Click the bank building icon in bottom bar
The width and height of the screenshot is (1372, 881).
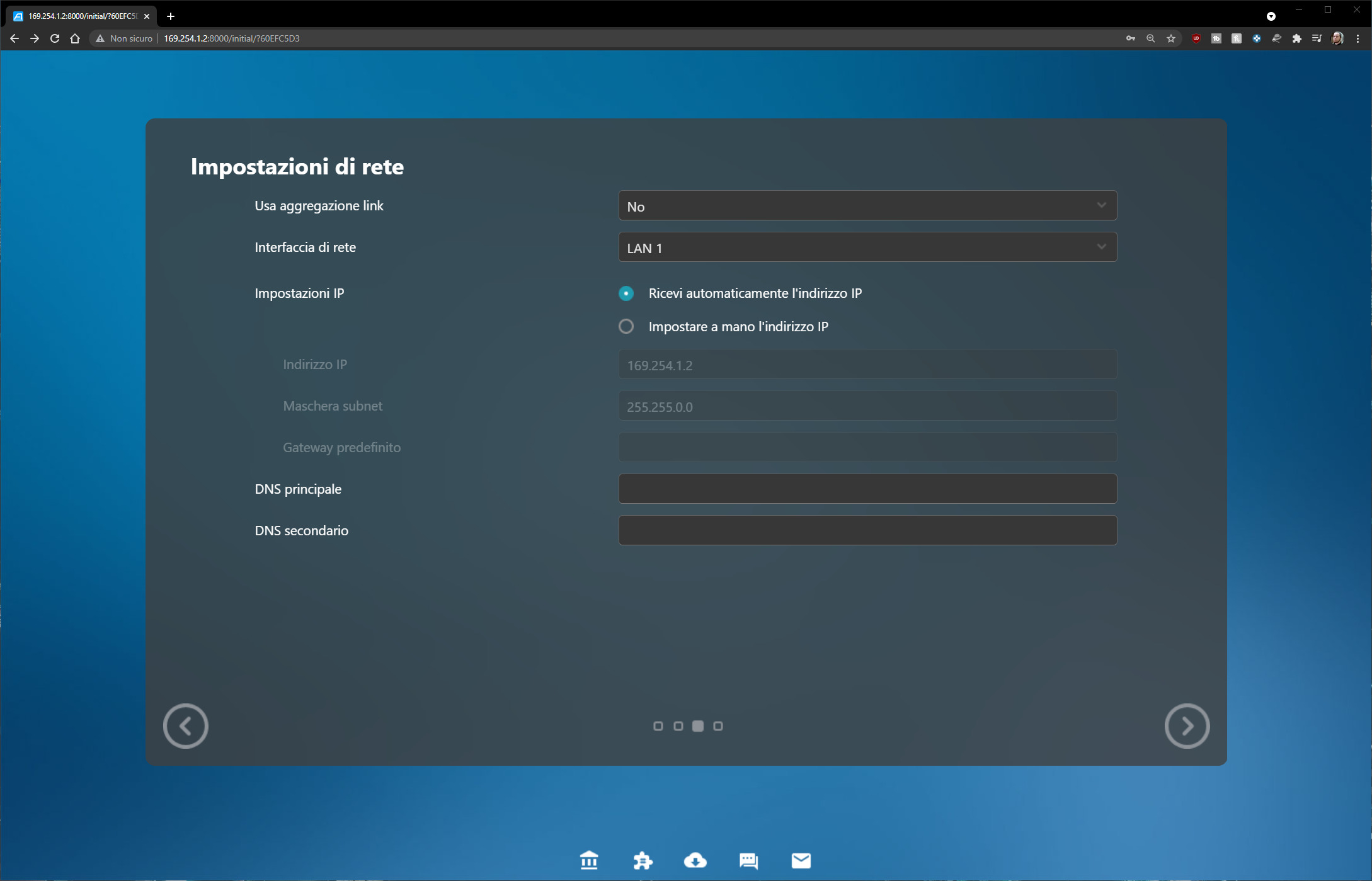589,860
